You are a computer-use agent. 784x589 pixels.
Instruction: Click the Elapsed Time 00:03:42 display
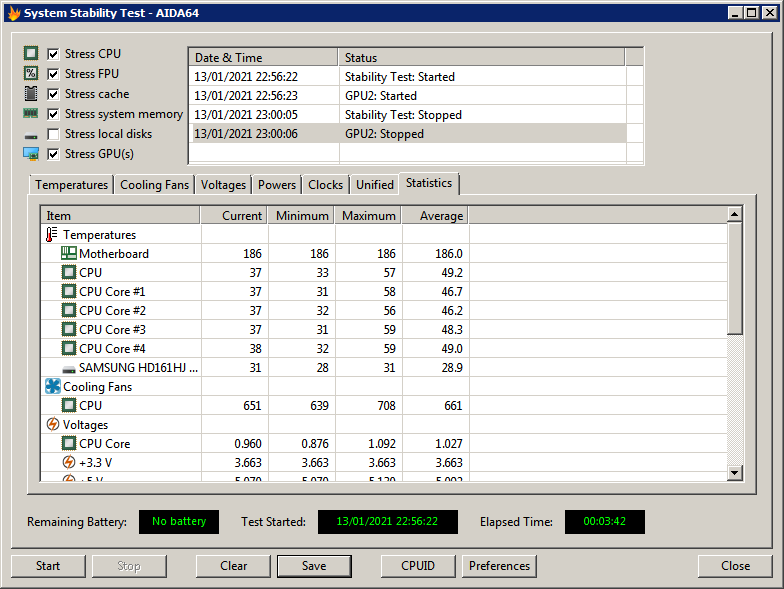[604, 522]
